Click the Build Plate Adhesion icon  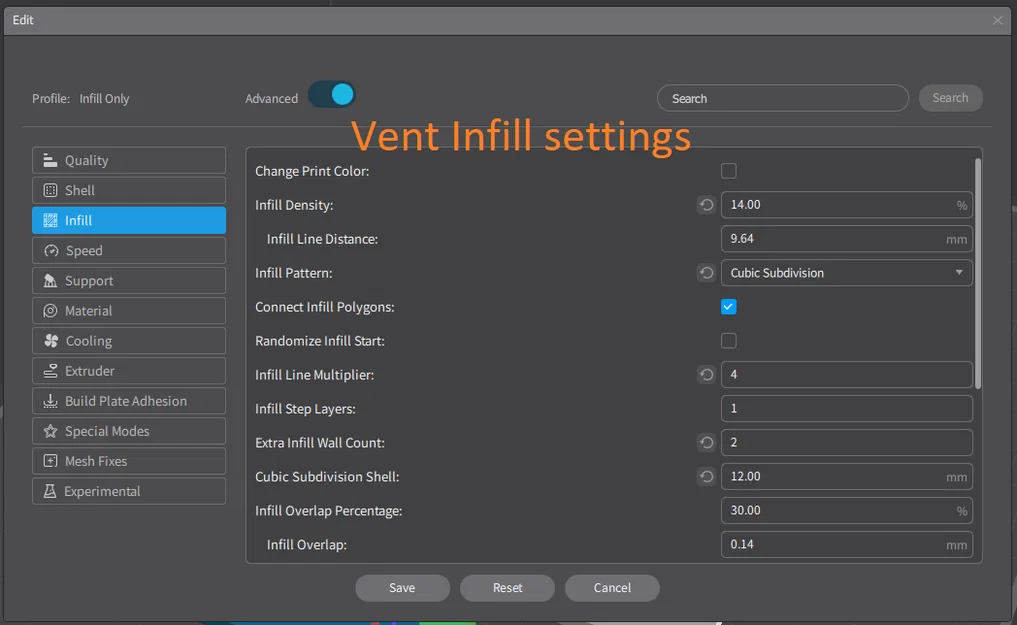(x=50, y=401)
